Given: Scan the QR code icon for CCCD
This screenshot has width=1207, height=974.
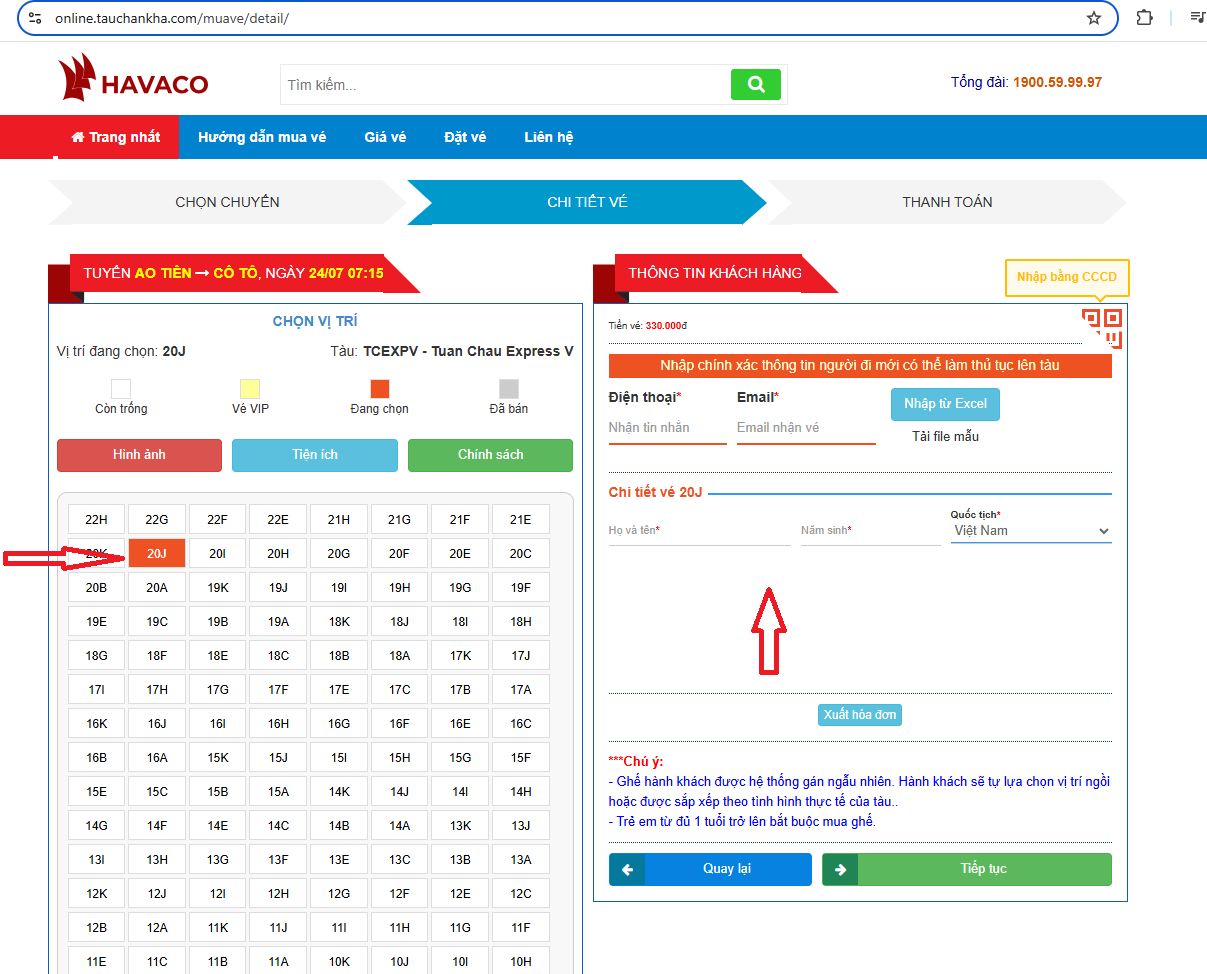Looking at the screenshot, I should coord(1101,328).
